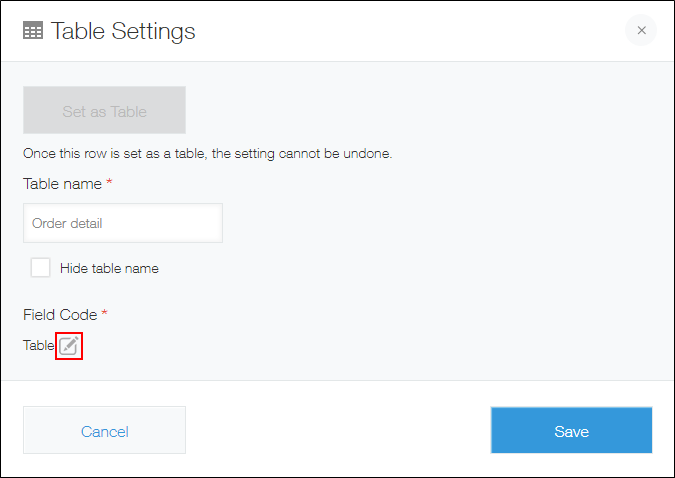The width and height of the screenshot is (675, 478).
Task: Click the 'Cancel' link text
Action: (104, 432)
